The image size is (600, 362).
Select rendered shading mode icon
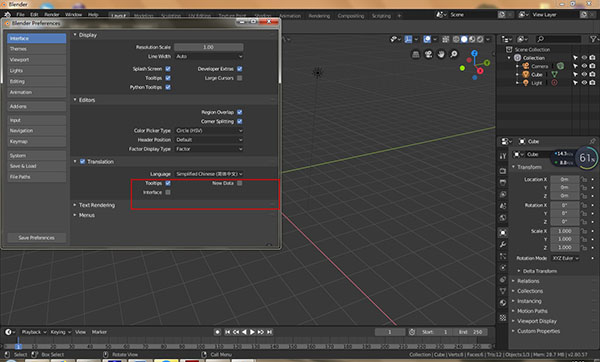[x=480, y=39]
